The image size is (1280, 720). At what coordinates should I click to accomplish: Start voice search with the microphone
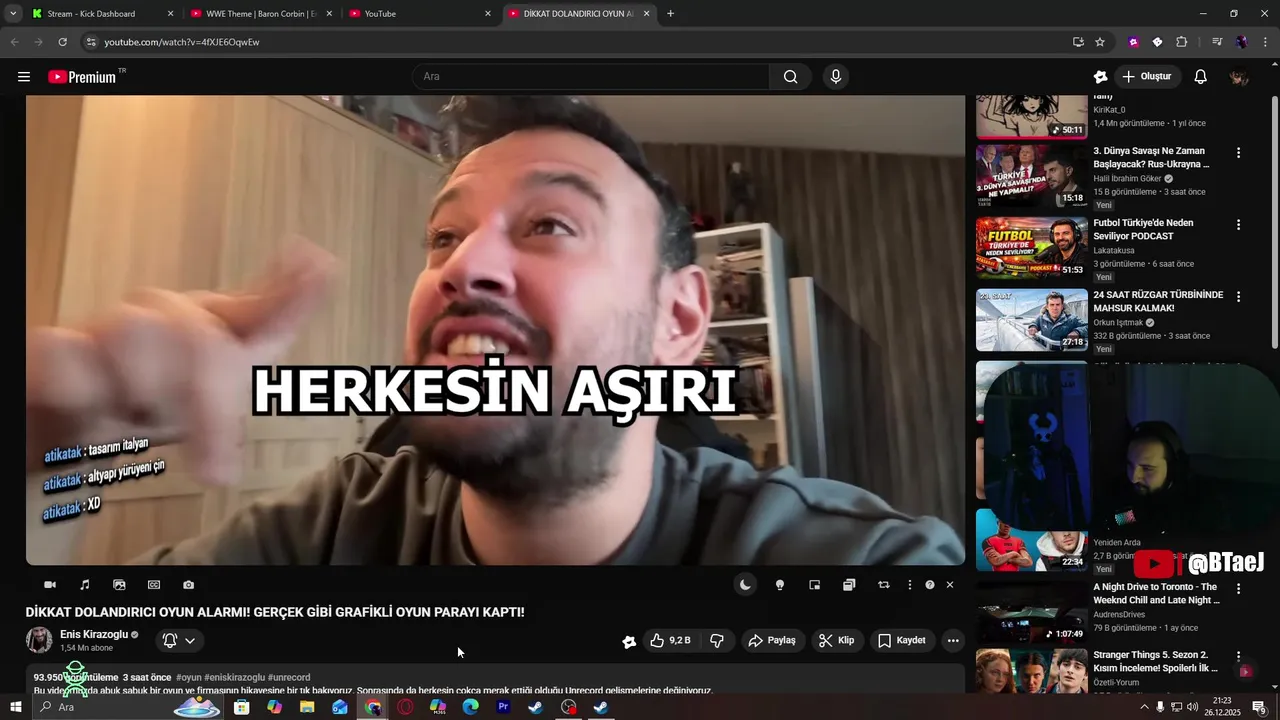coord(836,77)
